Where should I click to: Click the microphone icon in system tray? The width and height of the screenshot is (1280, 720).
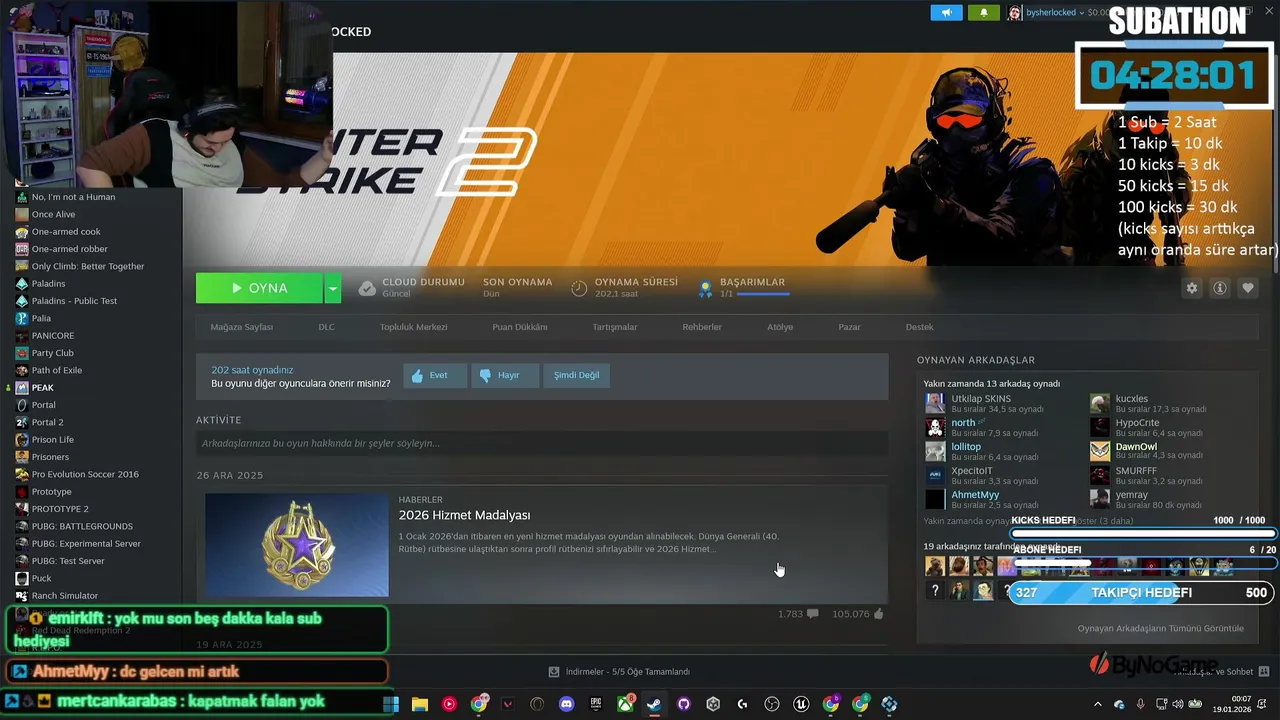1141,704
